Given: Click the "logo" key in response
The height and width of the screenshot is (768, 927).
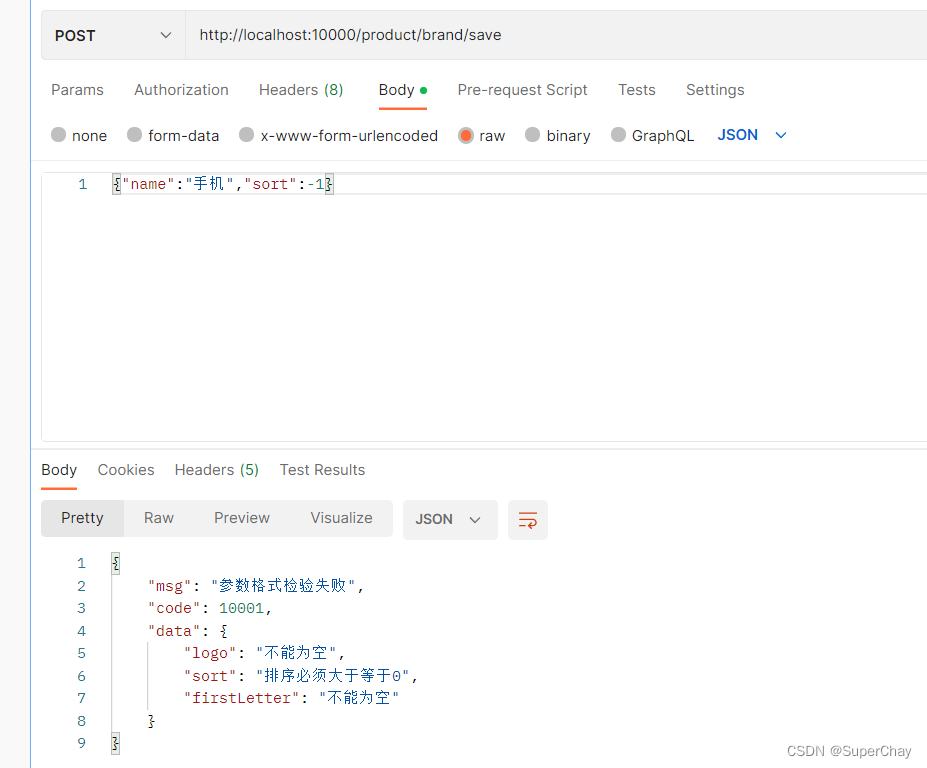Looking at the screenshot, I should [x=210, y=653].
